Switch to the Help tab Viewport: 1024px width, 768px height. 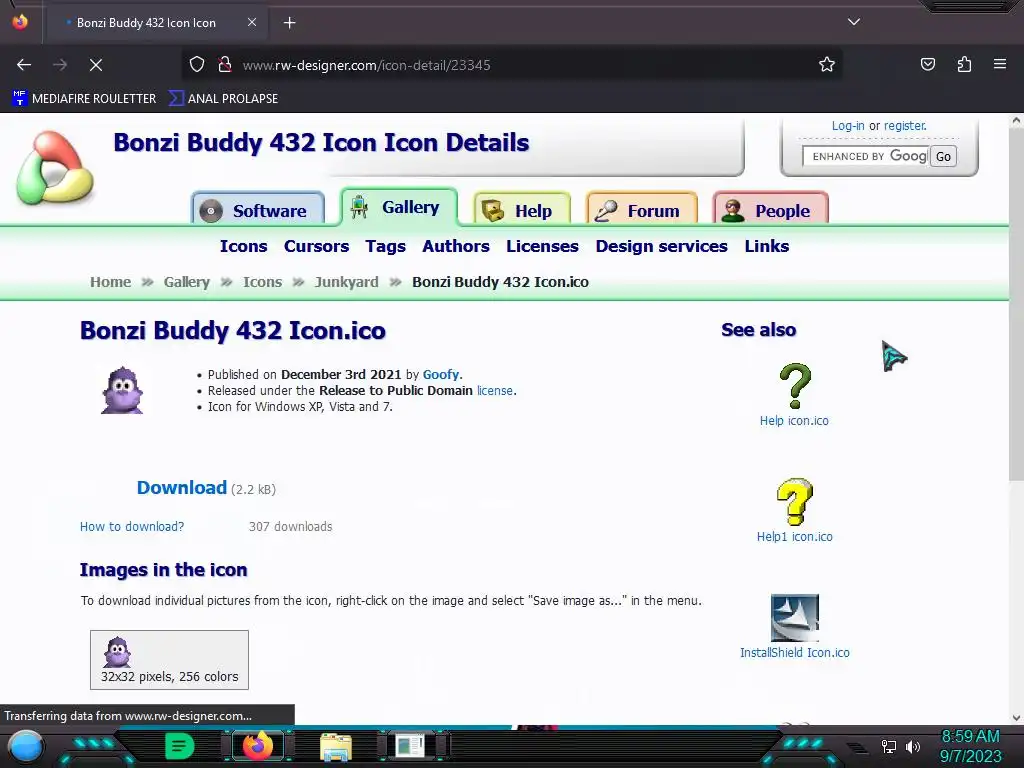[522, 210]
